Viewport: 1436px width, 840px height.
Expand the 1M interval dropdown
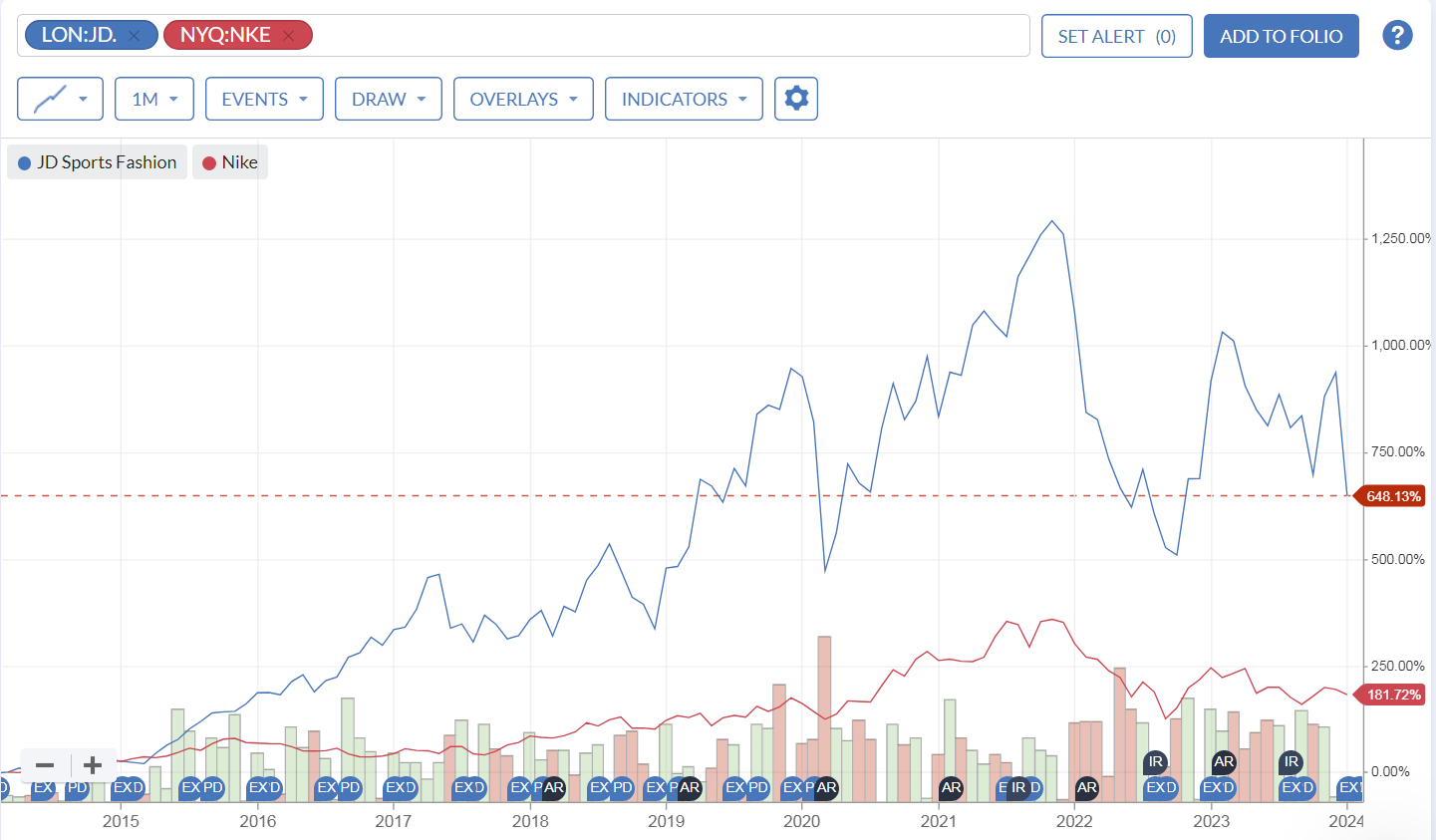[x=154, y=99]
